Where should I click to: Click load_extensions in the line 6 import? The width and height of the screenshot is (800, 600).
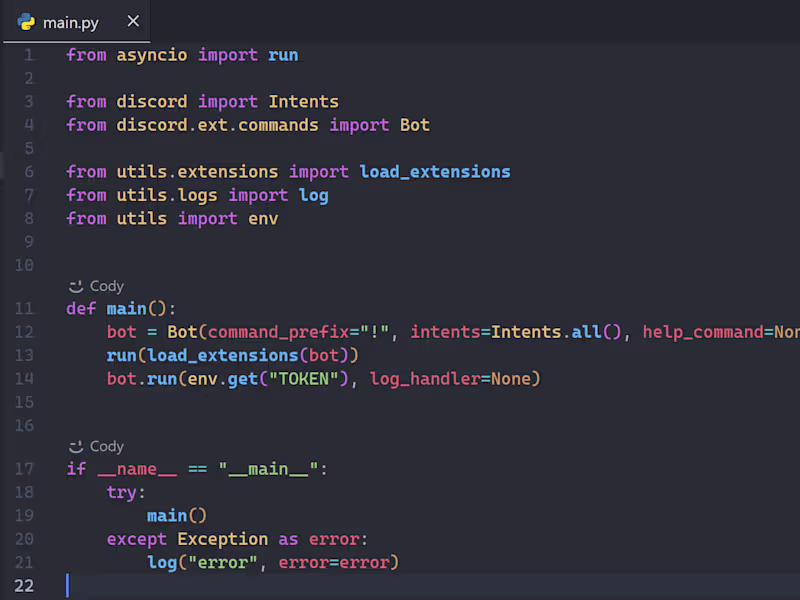[x=434, y=171]
